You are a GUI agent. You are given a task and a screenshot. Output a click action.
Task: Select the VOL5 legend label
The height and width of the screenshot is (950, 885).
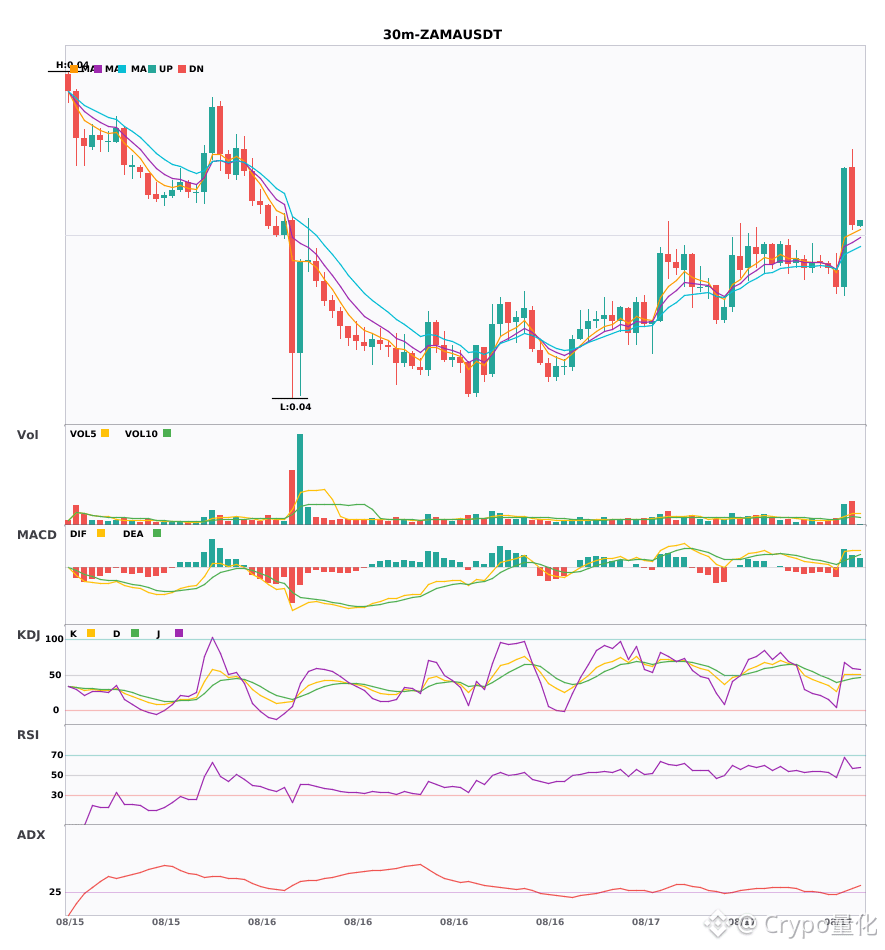(x=83, y=434)
